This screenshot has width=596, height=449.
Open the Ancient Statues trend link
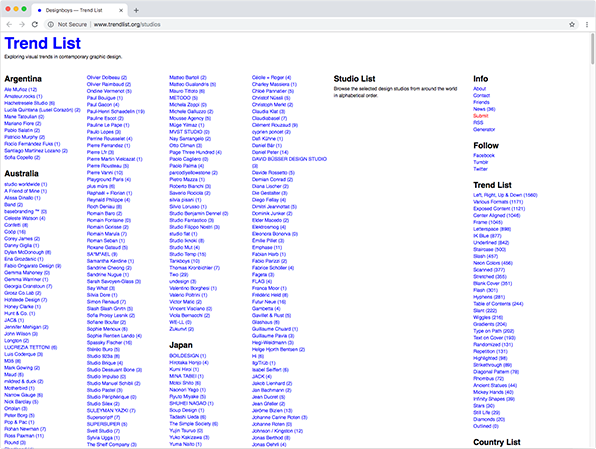point(495,386)
